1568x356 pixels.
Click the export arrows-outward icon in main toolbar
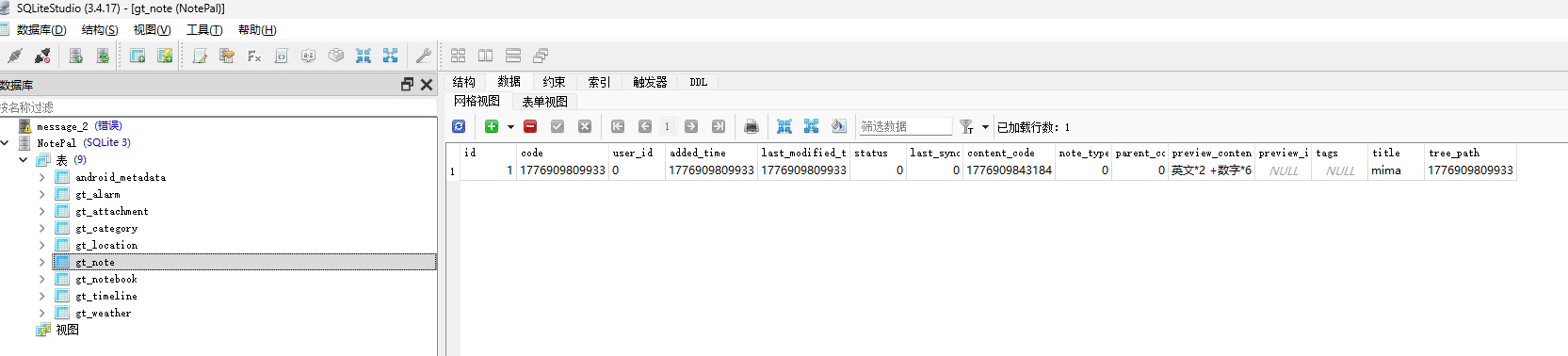391,56
